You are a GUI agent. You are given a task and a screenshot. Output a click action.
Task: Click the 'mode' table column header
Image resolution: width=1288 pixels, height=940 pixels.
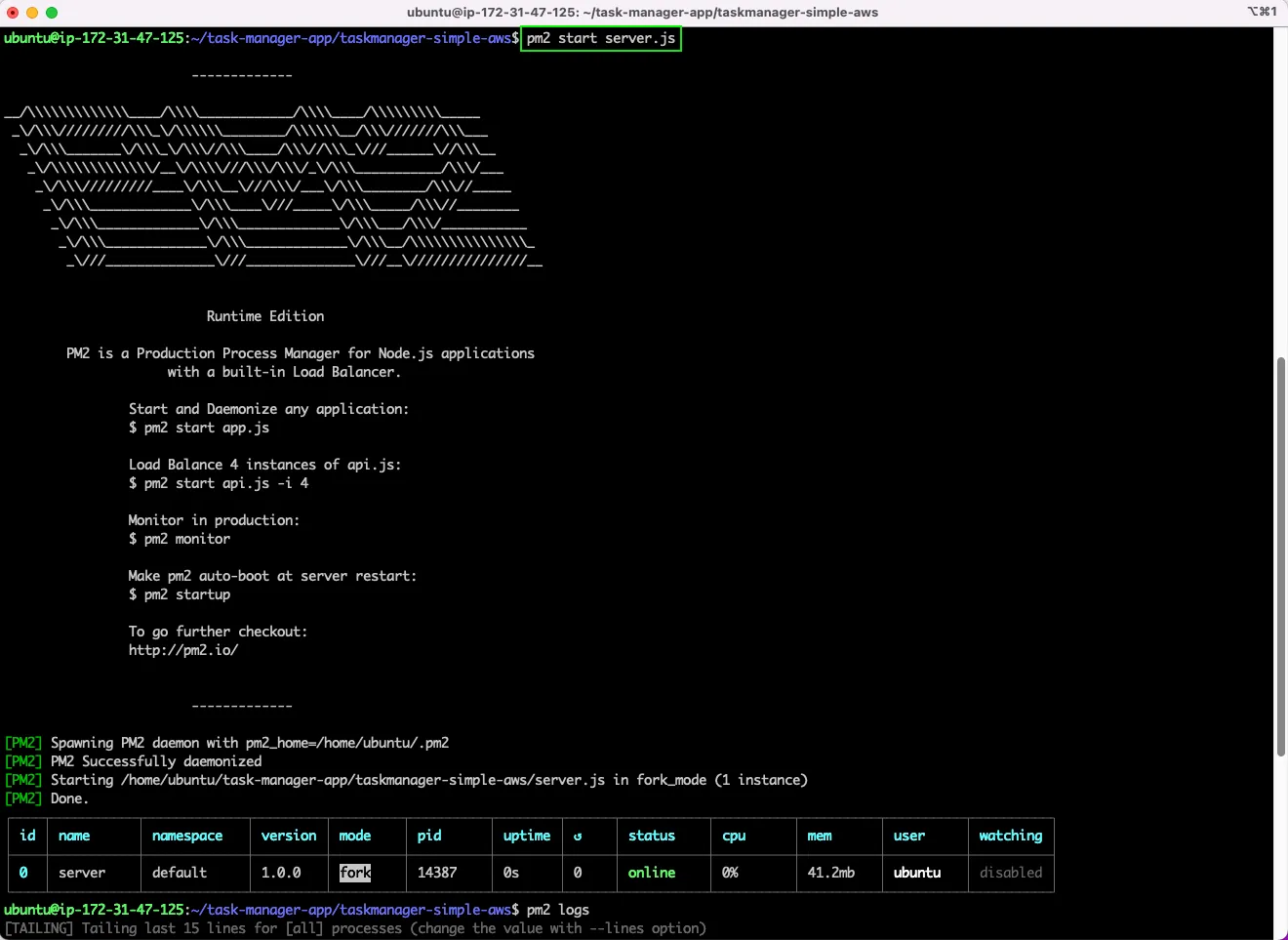[x=355, y=836]
